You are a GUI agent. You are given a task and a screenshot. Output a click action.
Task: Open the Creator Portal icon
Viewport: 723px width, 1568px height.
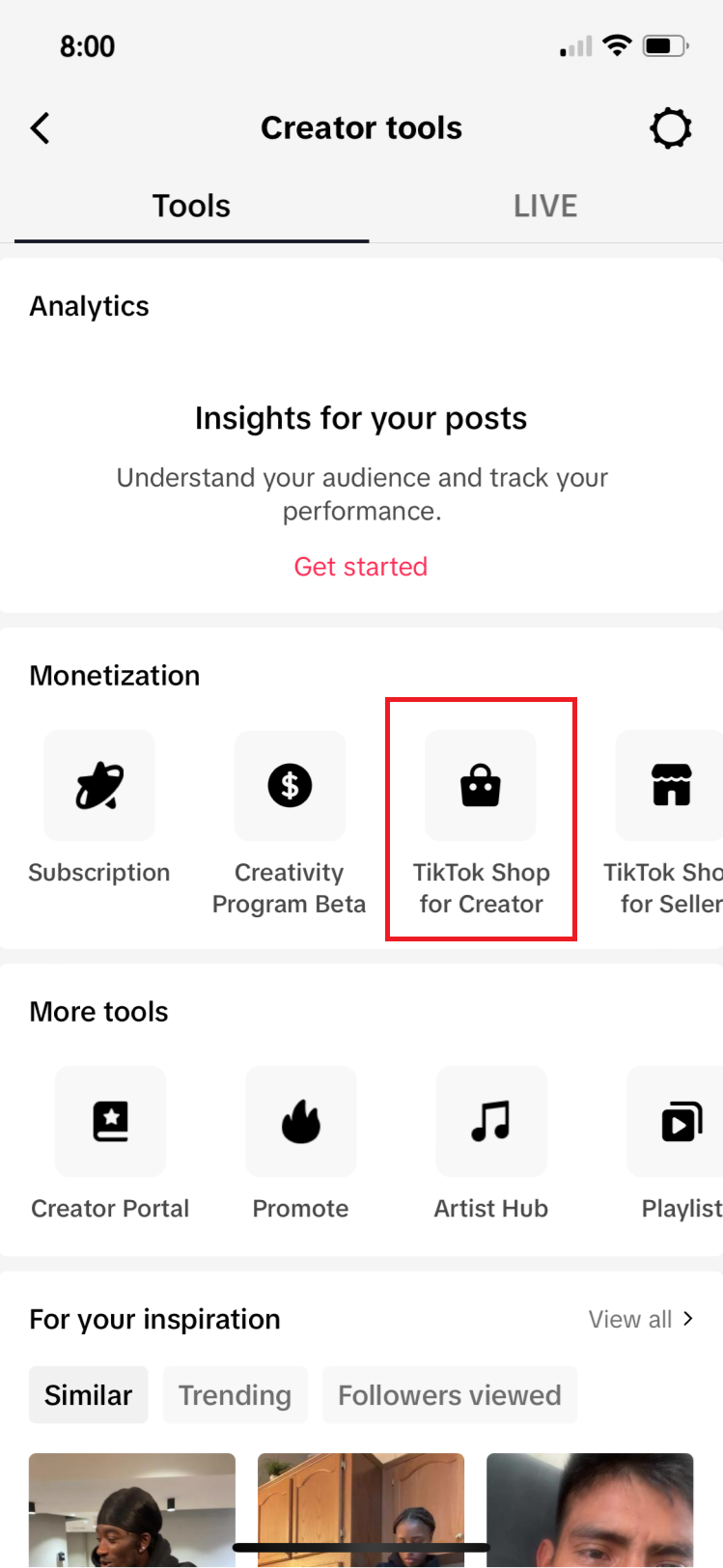point(110,1122)
